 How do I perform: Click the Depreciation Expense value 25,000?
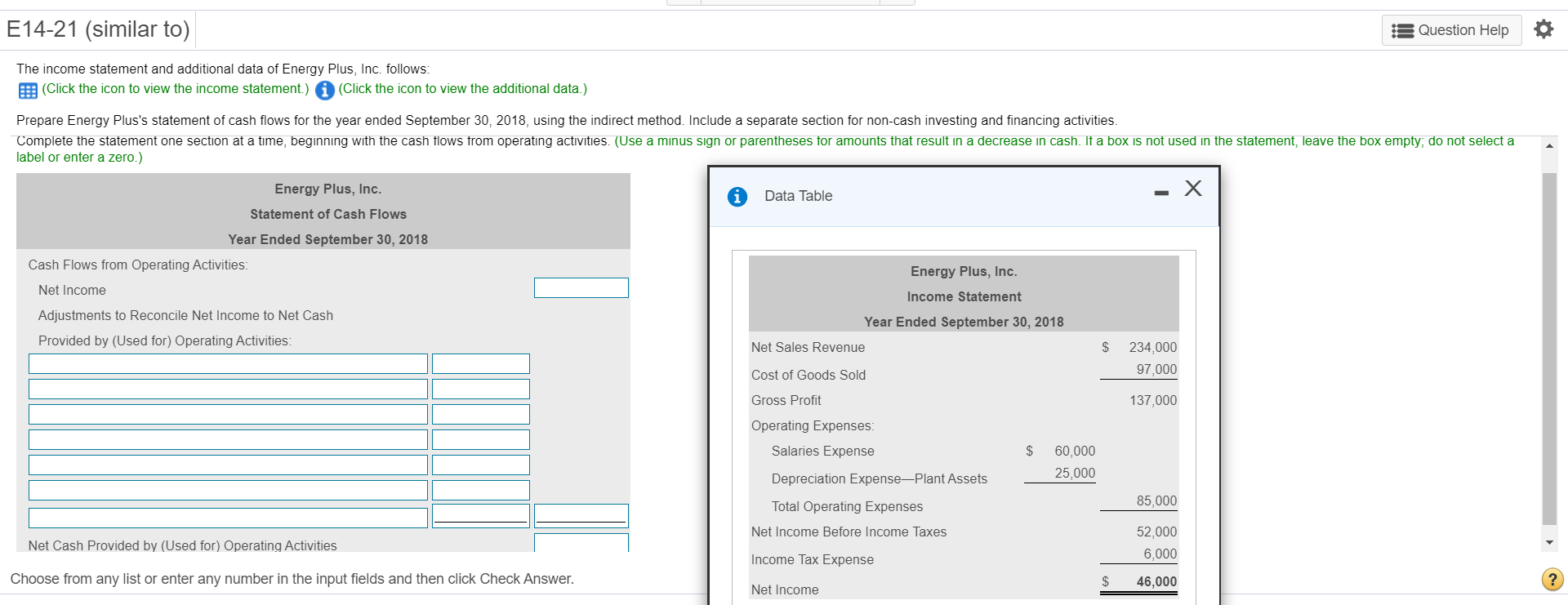click(1075, 473)
